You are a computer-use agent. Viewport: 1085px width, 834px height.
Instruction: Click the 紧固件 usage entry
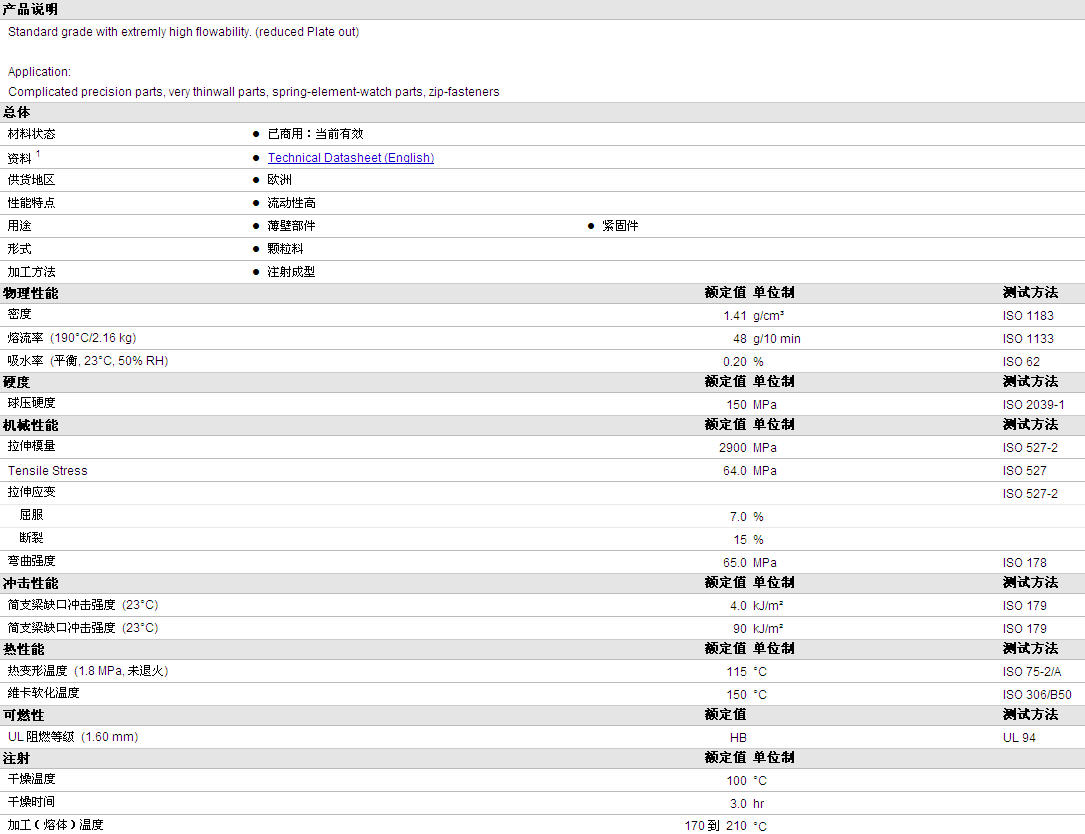point(620,226)
